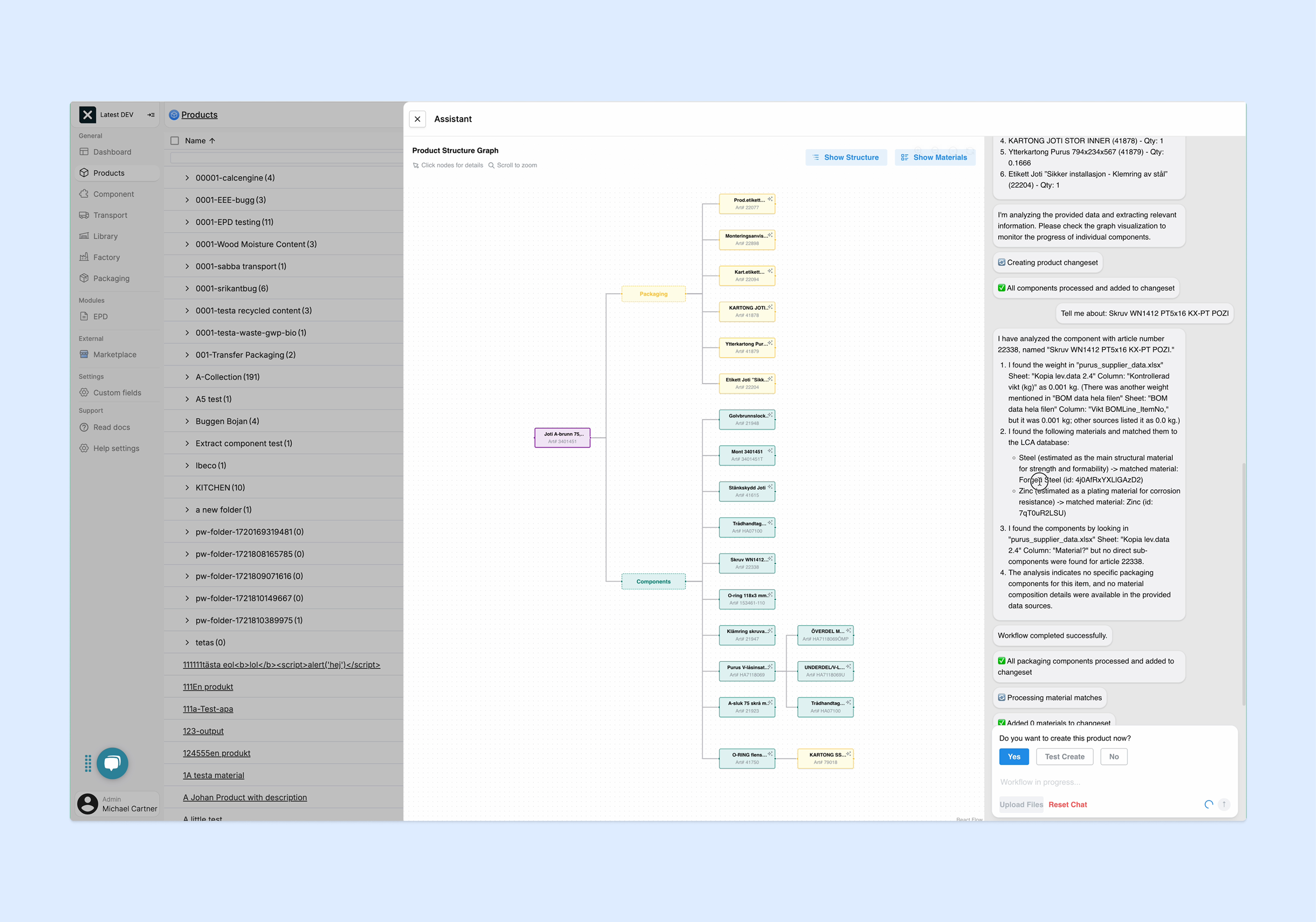Open the 123-output product link

pyautogui.click(x=203, y=731)
